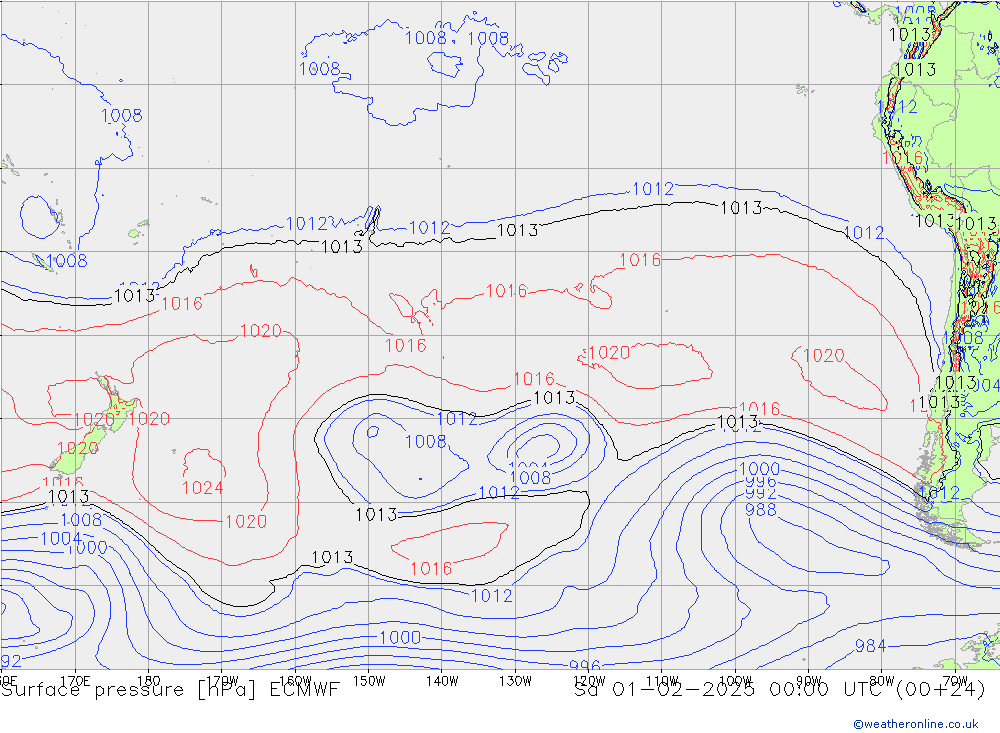Click the 984 isobar label
The width and height of the screenshot is (1000, 733).
(x=870, y=646)
